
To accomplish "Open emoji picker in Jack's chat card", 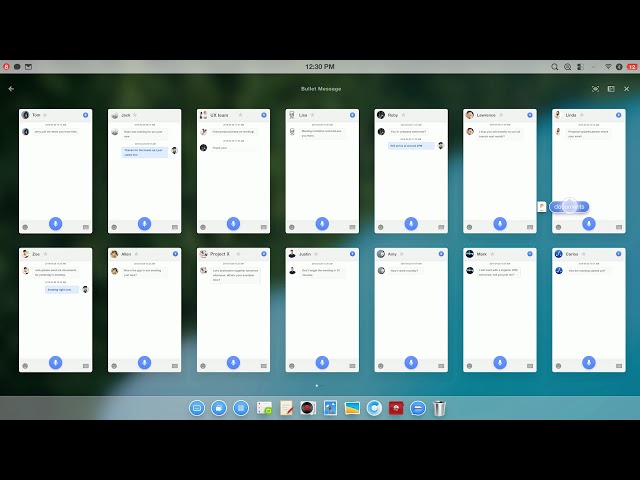I will point(113,227).
